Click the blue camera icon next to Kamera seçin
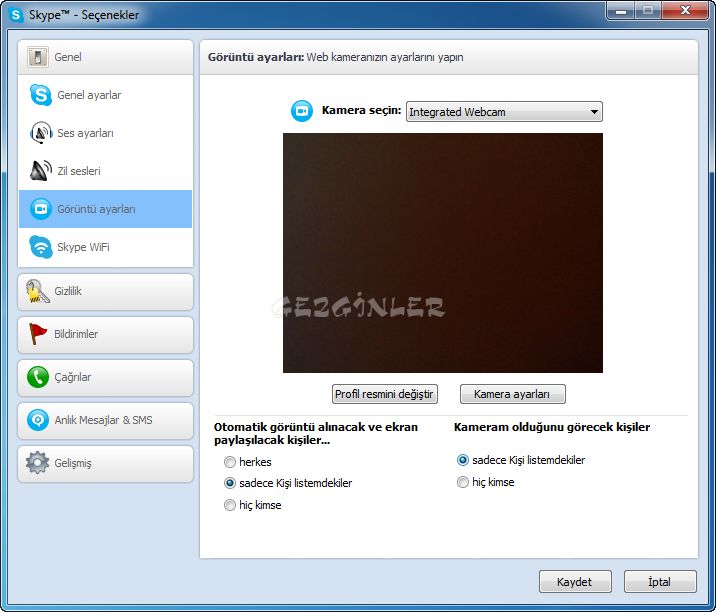Image resolution: width=716 pixels, height=612 pixels. 302,111
